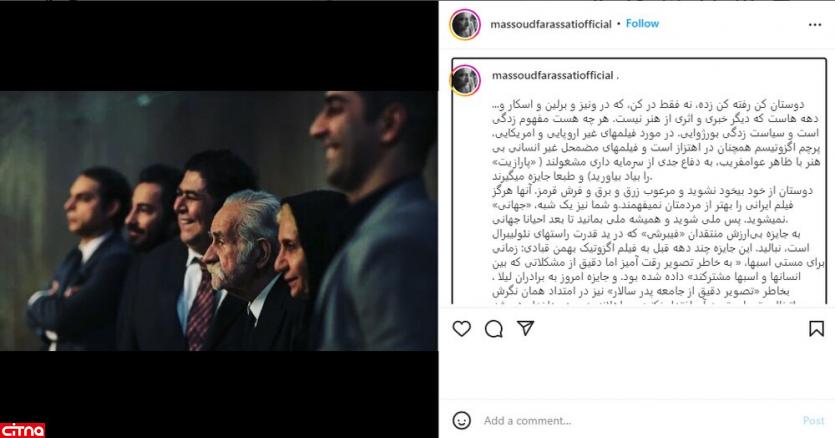Image resolution: width=835 pixels, height=438 pixels.
Task: Open the emoji picker smiley icon
Action: coord(462,420)
